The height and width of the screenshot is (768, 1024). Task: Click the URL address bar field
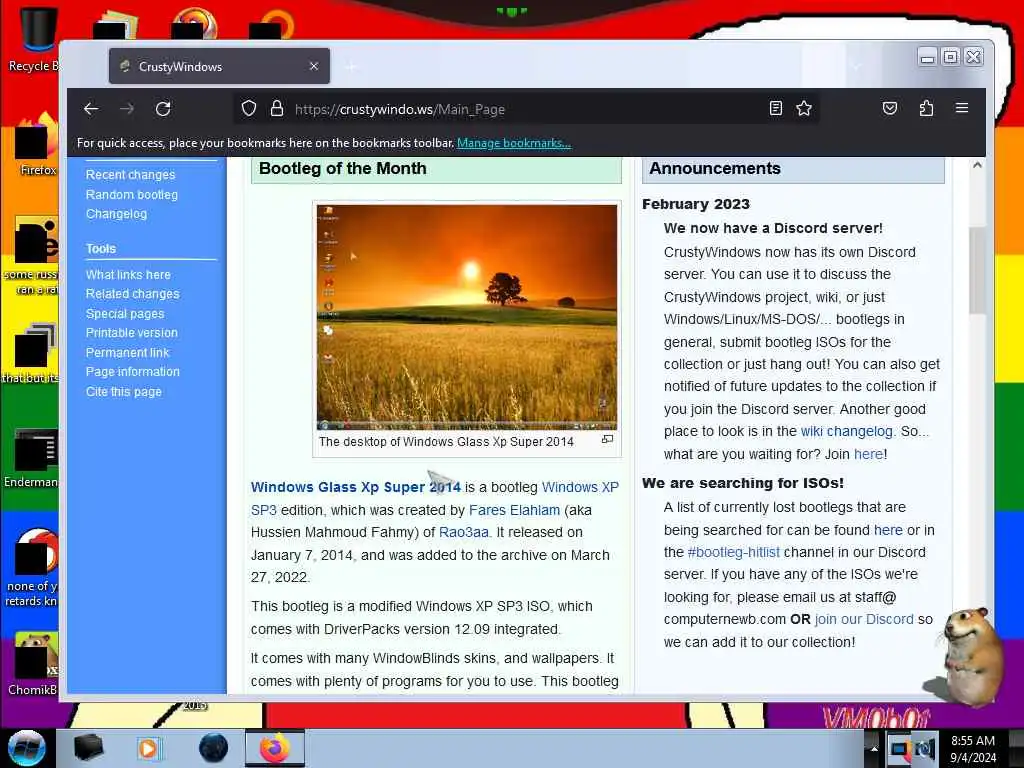[526, 109]
